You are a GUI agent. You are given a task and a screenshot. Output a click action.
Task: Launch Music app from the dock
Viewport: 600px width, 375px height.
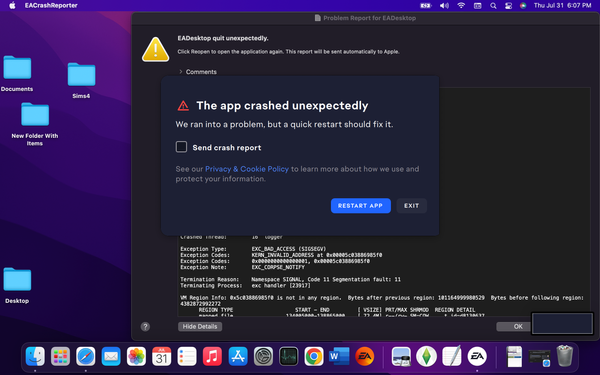(212, 356)
